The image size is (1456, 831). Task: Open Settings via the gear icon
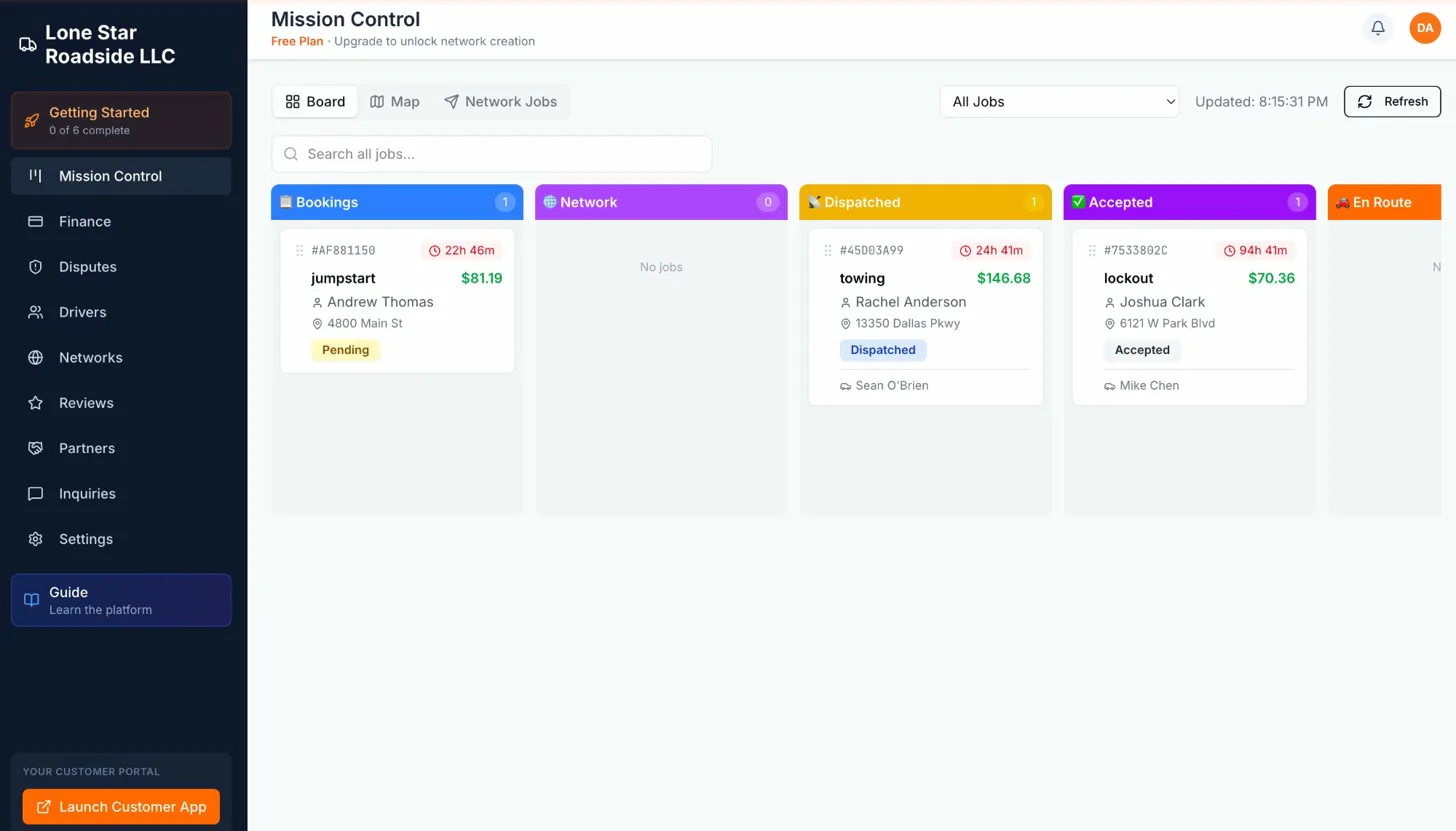[x=36, y=539]
